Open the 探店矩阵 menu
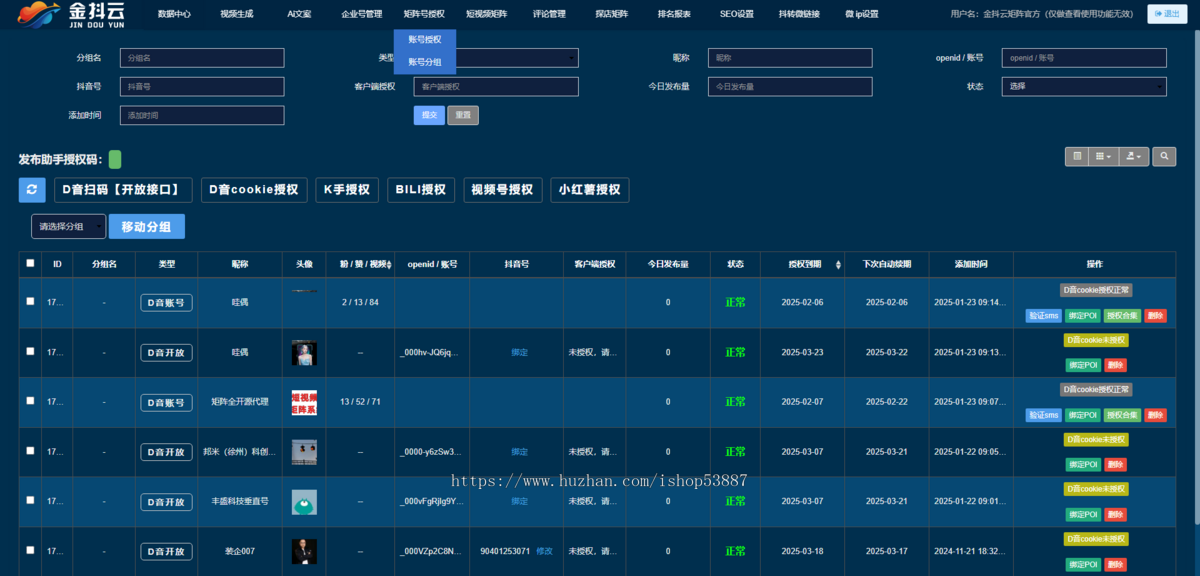Viewport: 1200px width, 576px height. [x=612, y=14]
